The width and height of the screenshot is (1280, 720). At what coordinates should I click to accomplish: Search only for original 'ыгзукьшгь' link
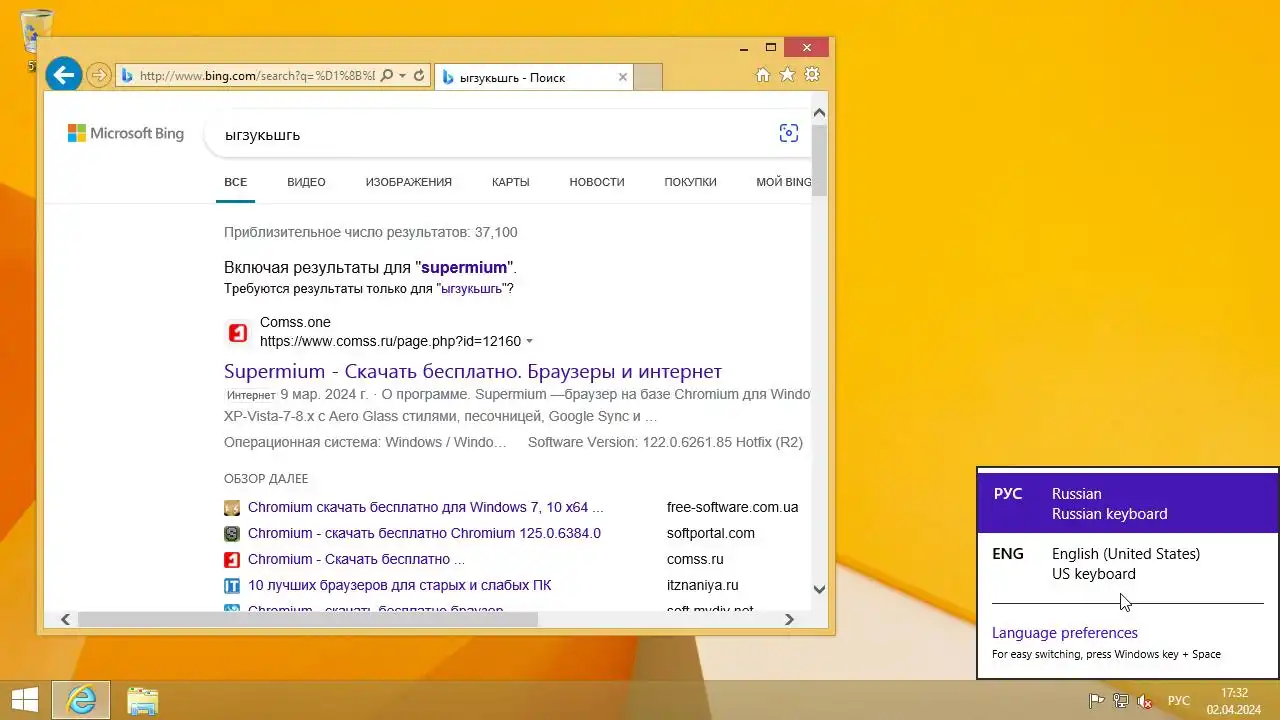click(471, 289)
